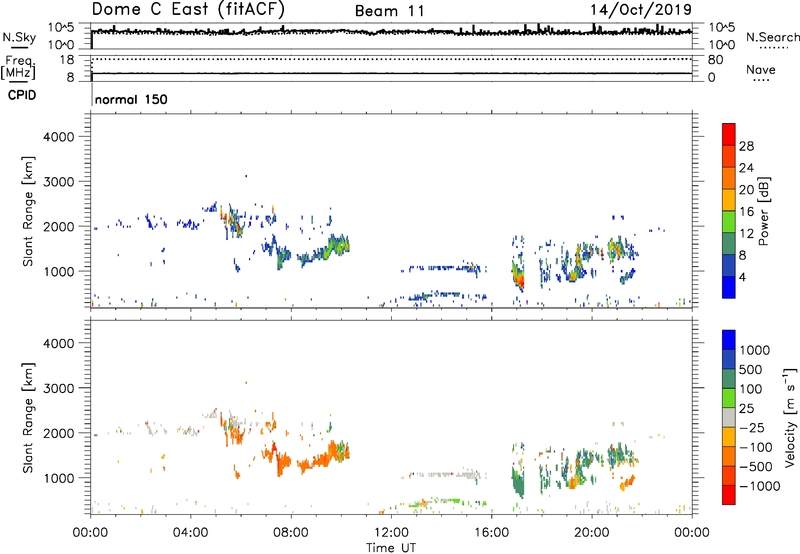Image resolution: width=800 pixels, height=554 pixels.
Task: Pick the dark teal 8–12 dB Power colorbar segment
Action: coord(729,243)
